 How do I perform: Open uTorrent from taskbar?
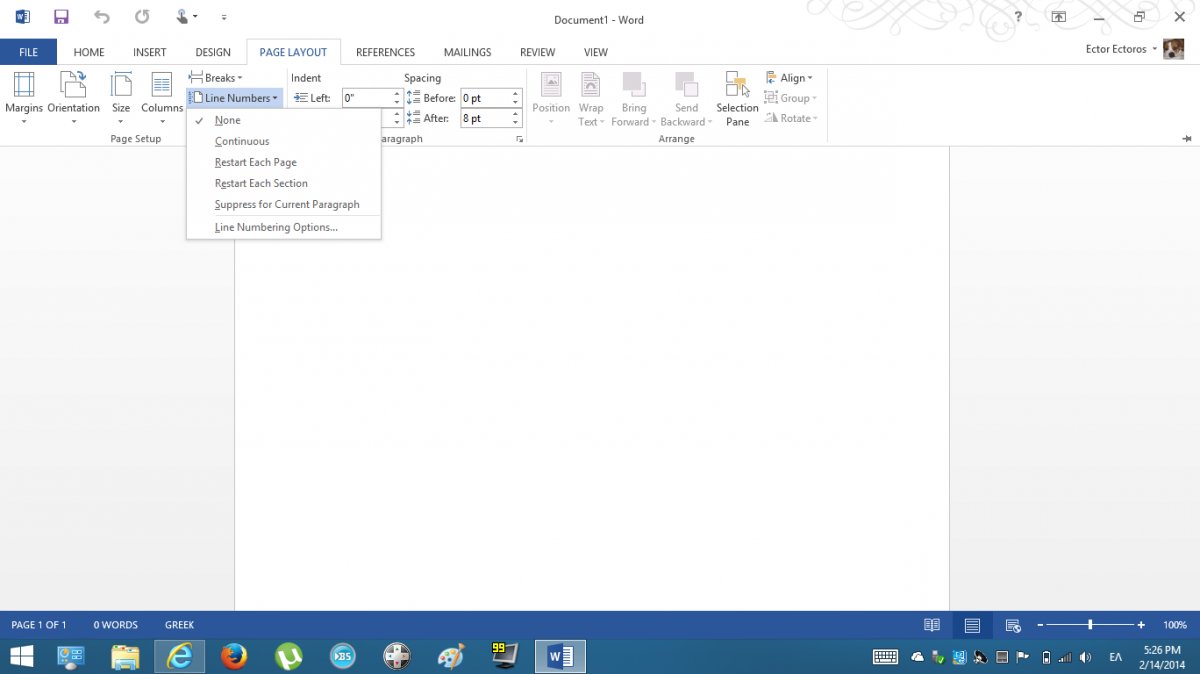[289, 656]
